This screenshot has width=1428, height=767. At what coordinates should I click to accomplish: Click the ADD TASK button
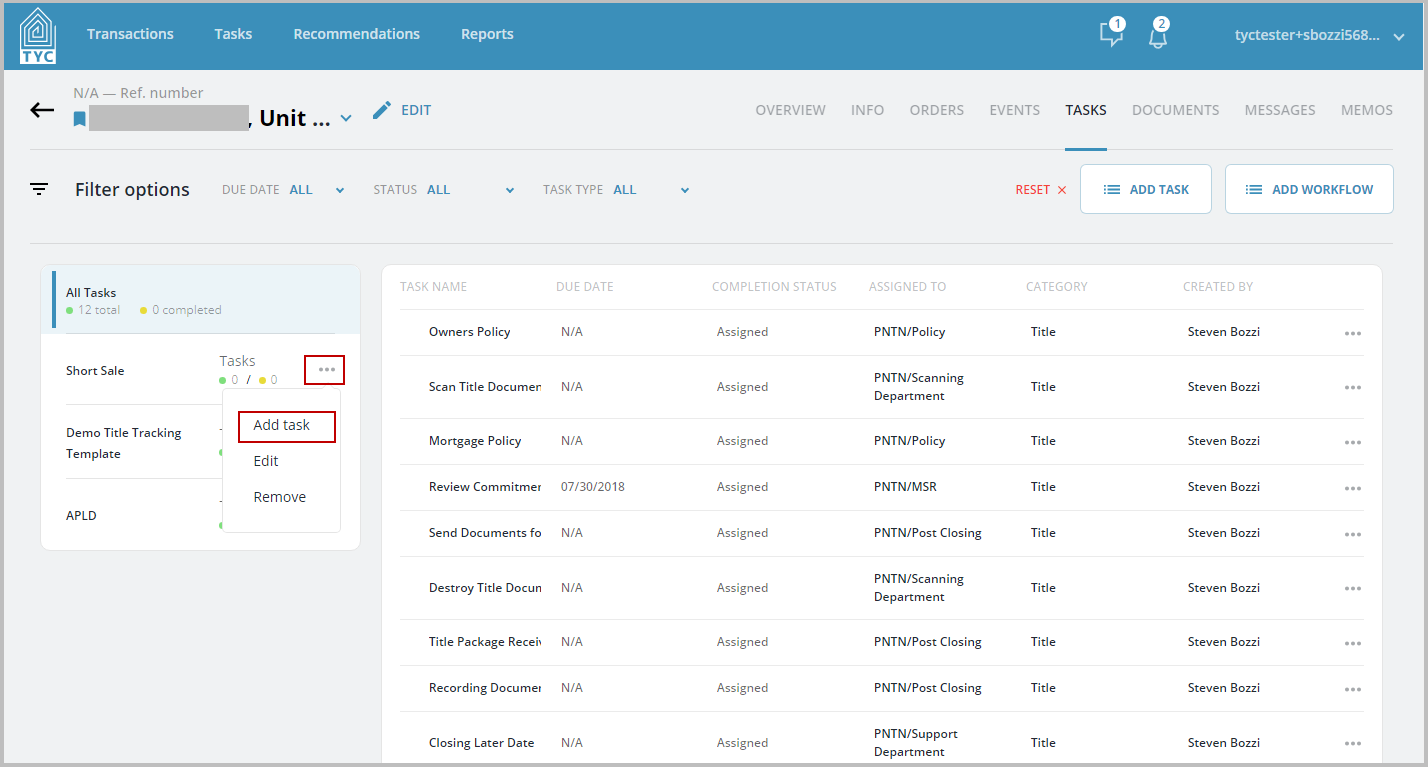pos(1146,189)
